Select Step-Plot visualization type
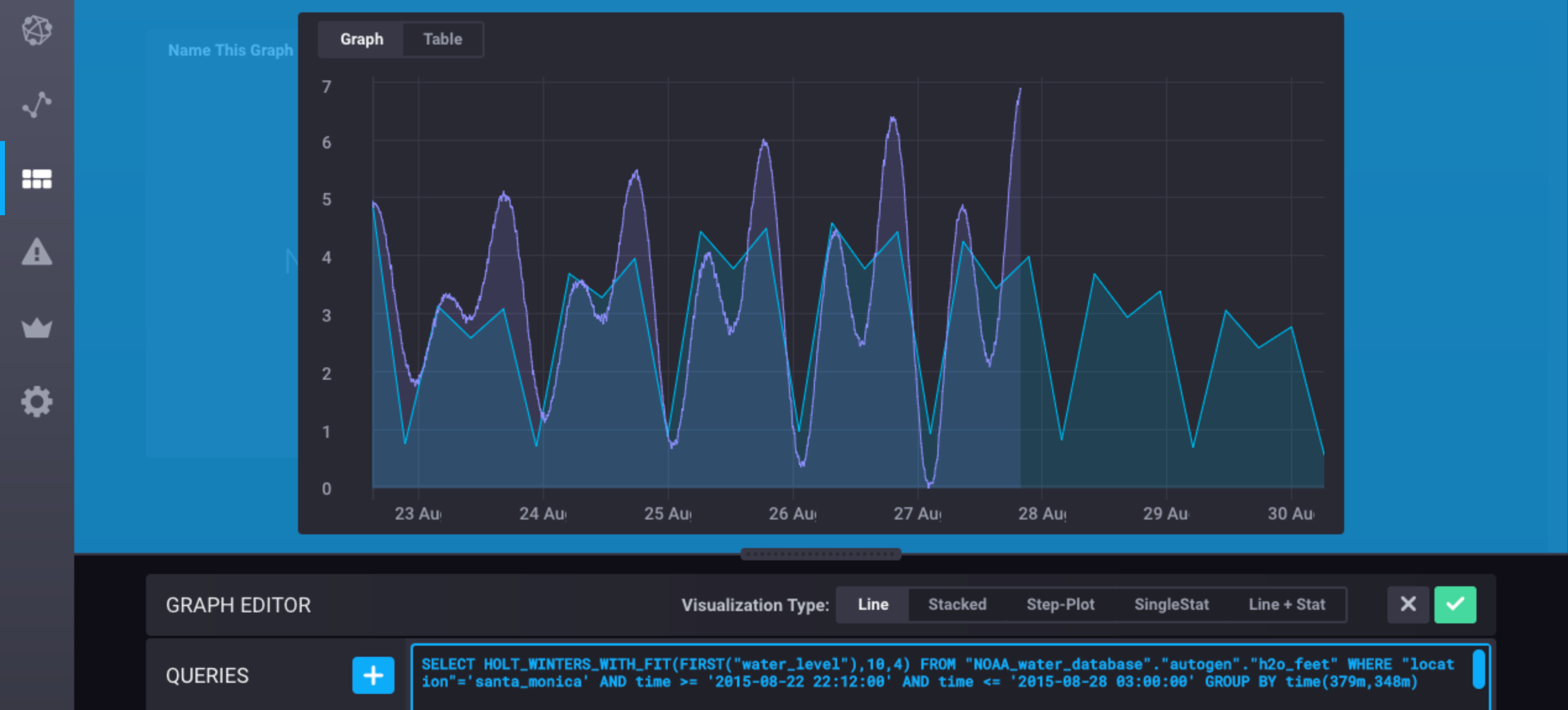The image size is (1568, 710). click(x=1060, y=604)
